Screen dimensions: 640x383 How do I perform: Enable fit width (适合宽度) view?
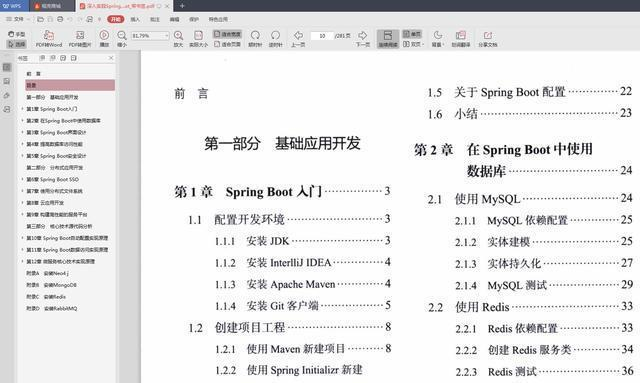pos(227,34)
